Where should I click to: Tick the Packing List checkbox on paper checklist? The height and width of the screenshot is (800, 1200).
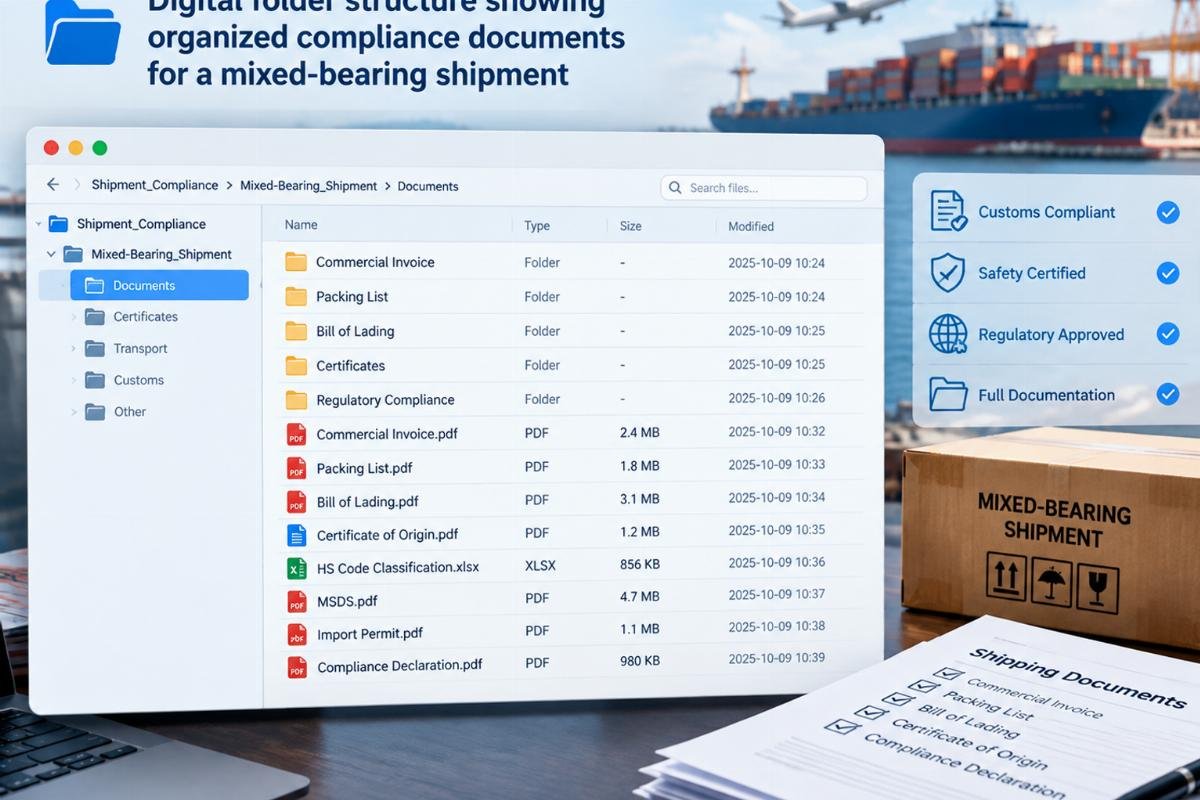pyautogui.click(x=923, y=687)
